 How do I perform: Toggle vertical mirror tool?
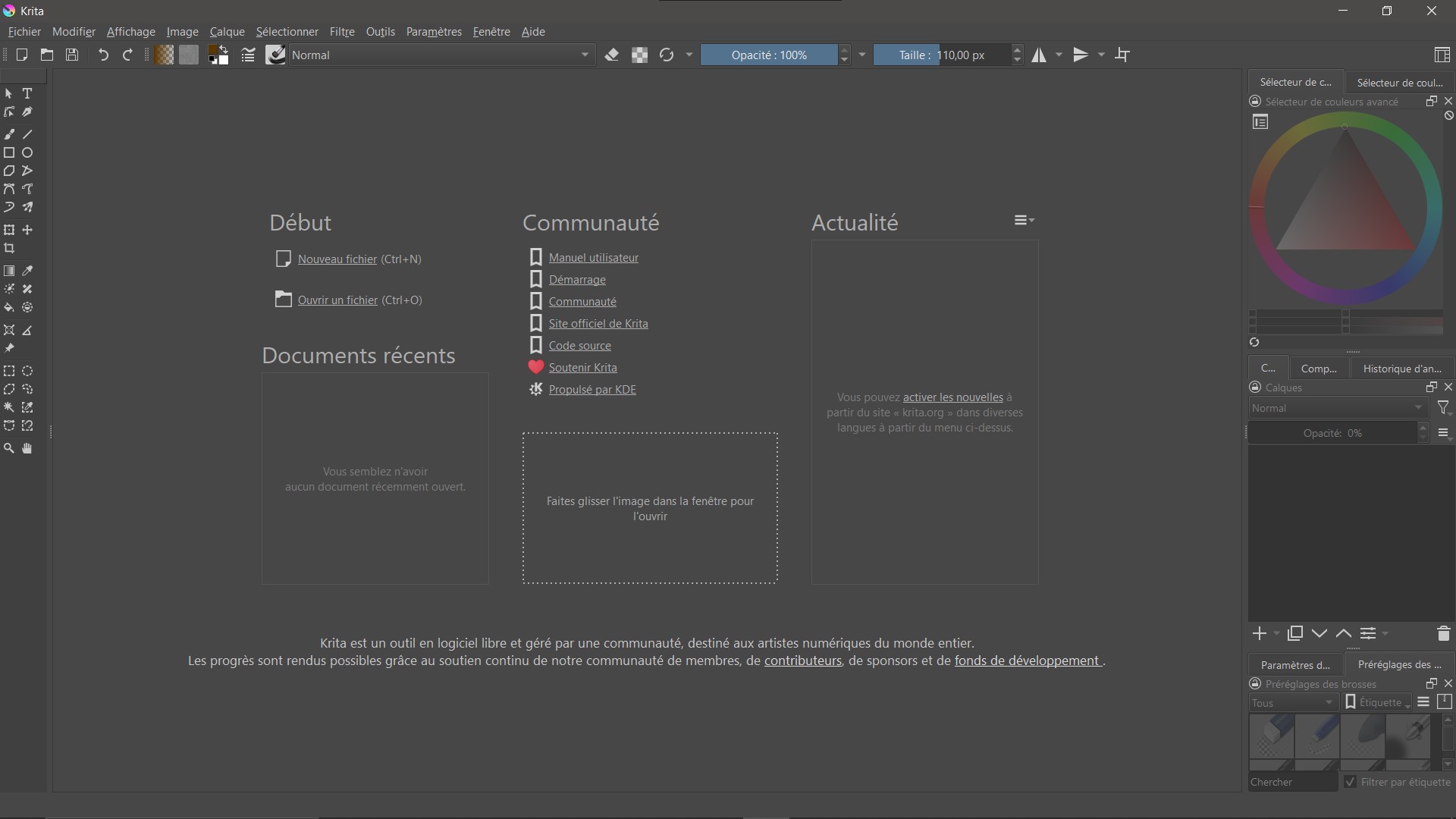pyautogui.click(x=1081, y=55)
